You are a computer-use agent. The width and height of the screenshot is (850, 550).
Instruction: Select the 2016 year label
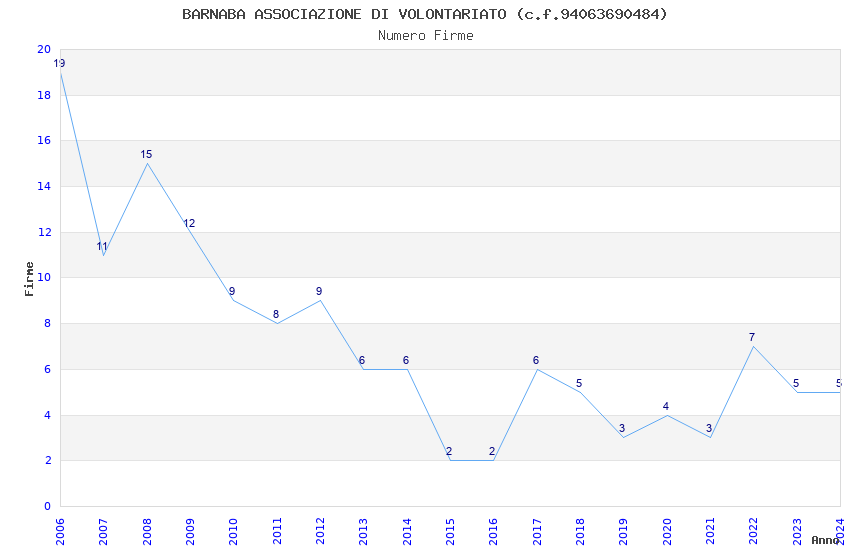click(493, 531)
